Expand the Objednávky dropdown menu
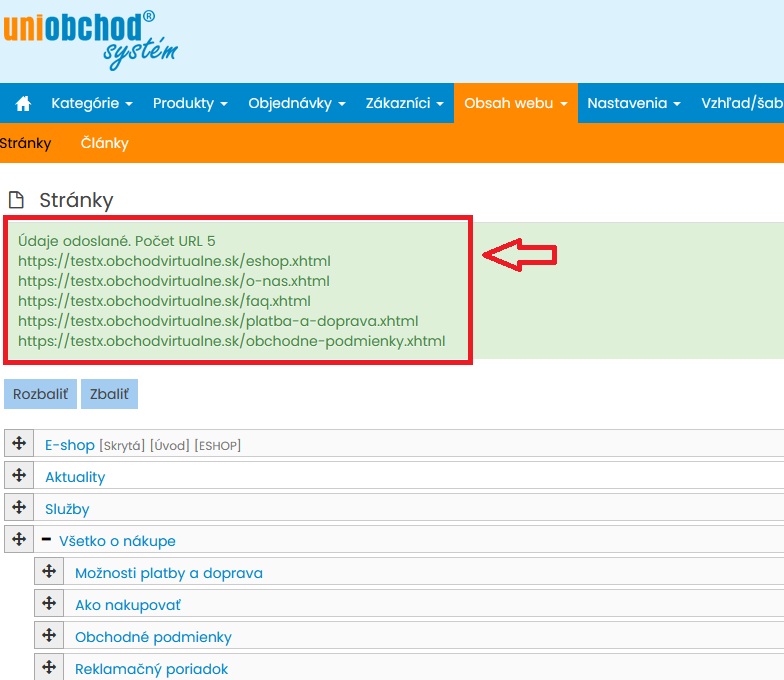The height and width of the screenshot is (680, 784). click(x=296, y=103)
